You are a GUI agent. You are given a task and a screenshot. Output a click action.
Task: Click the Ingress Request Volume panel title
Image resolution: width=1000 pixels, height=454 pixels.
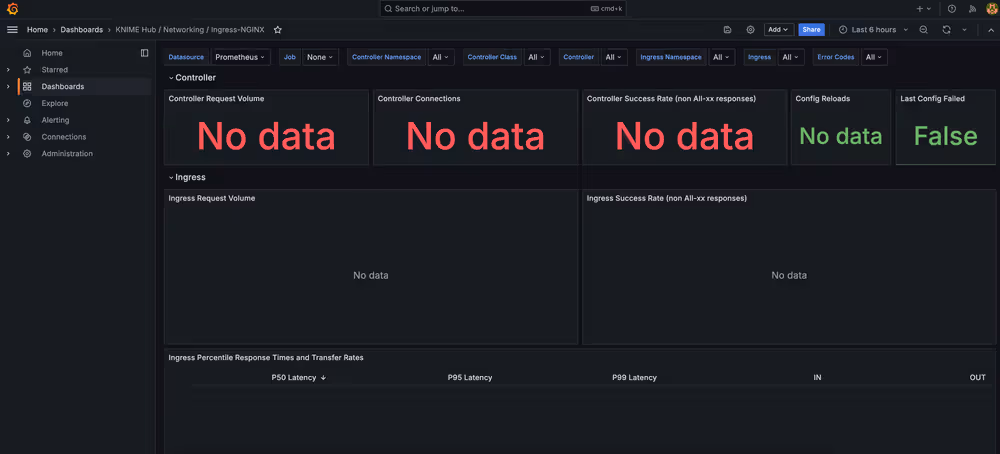click(x=212, y=198)
